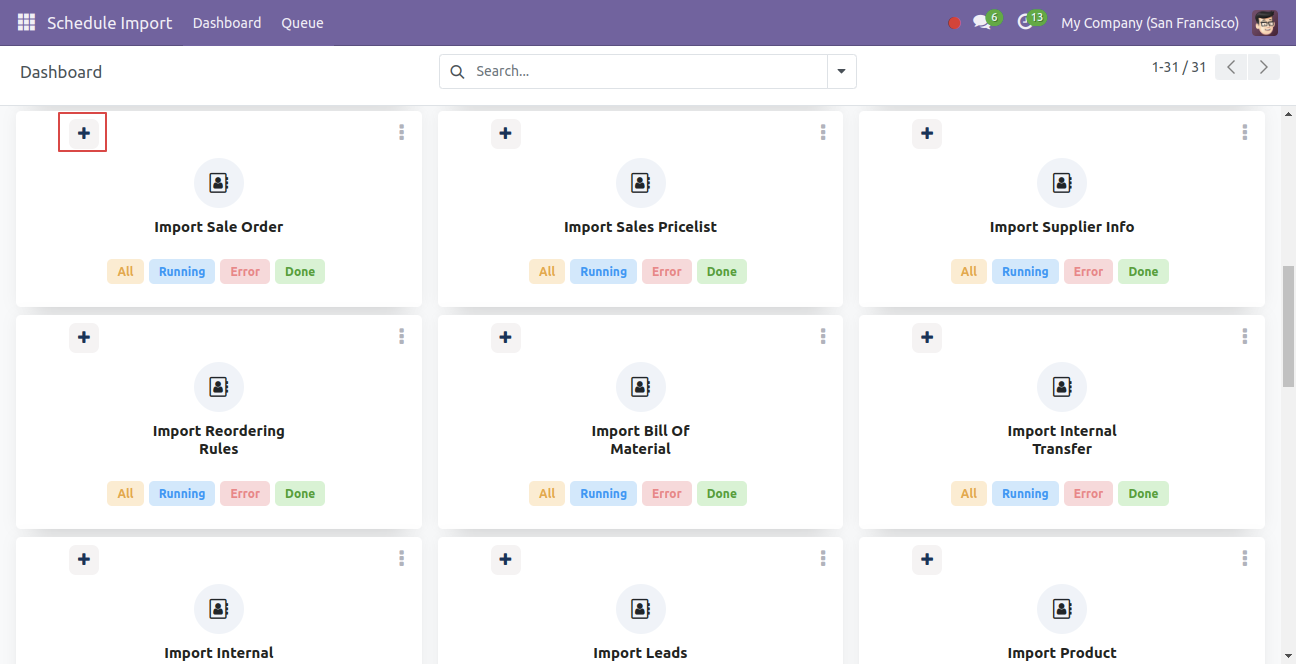
Task: Show Error for Import Bill Of Material
Action: 667,493
